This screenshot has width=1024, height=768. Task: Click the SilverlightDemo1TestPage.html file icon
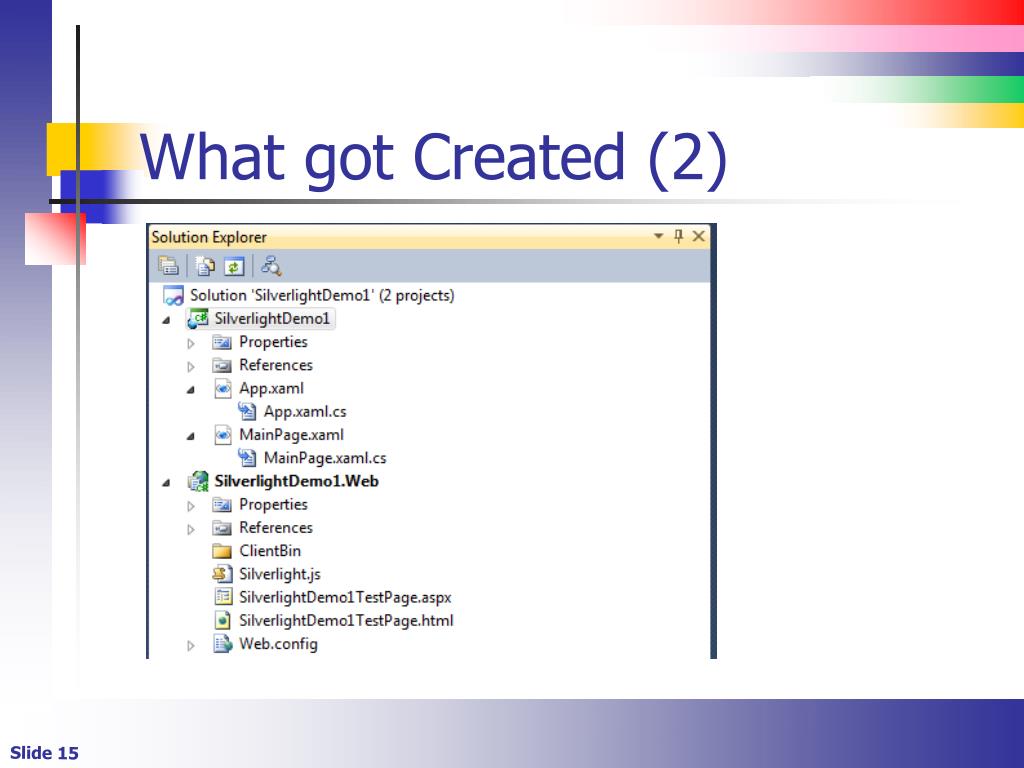click(223, 620)
